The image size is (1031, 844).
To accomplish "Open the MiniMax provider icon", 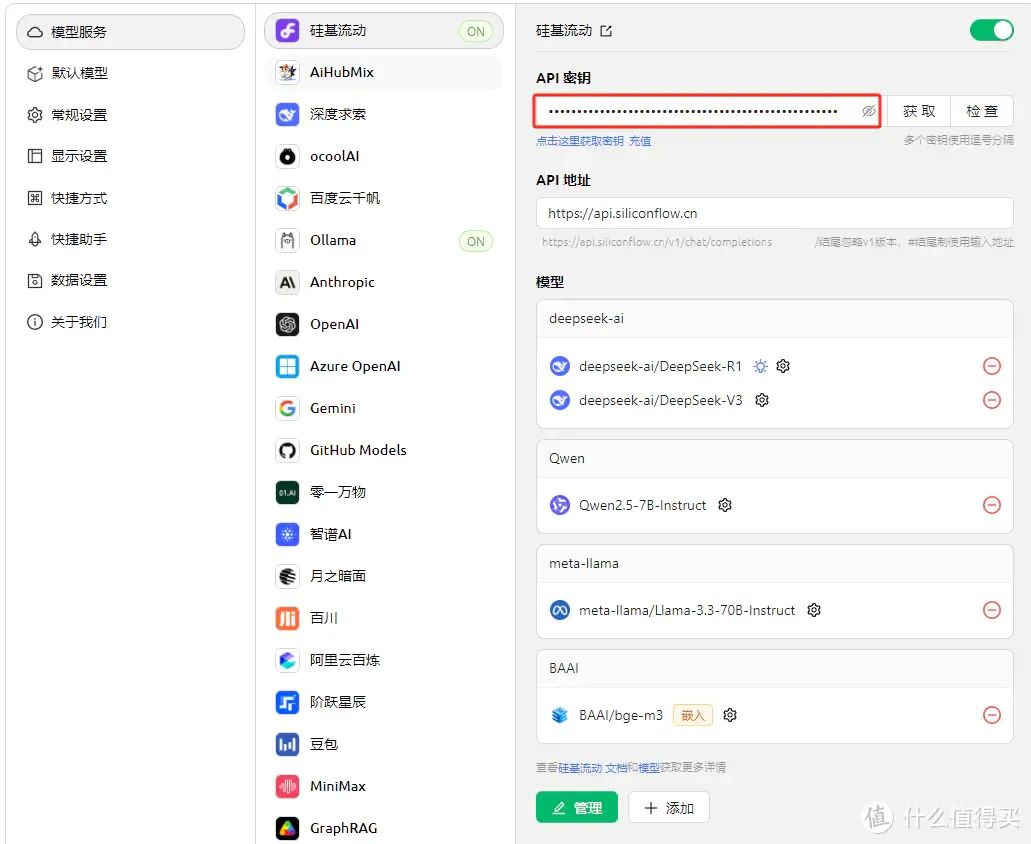I will 287,786.
